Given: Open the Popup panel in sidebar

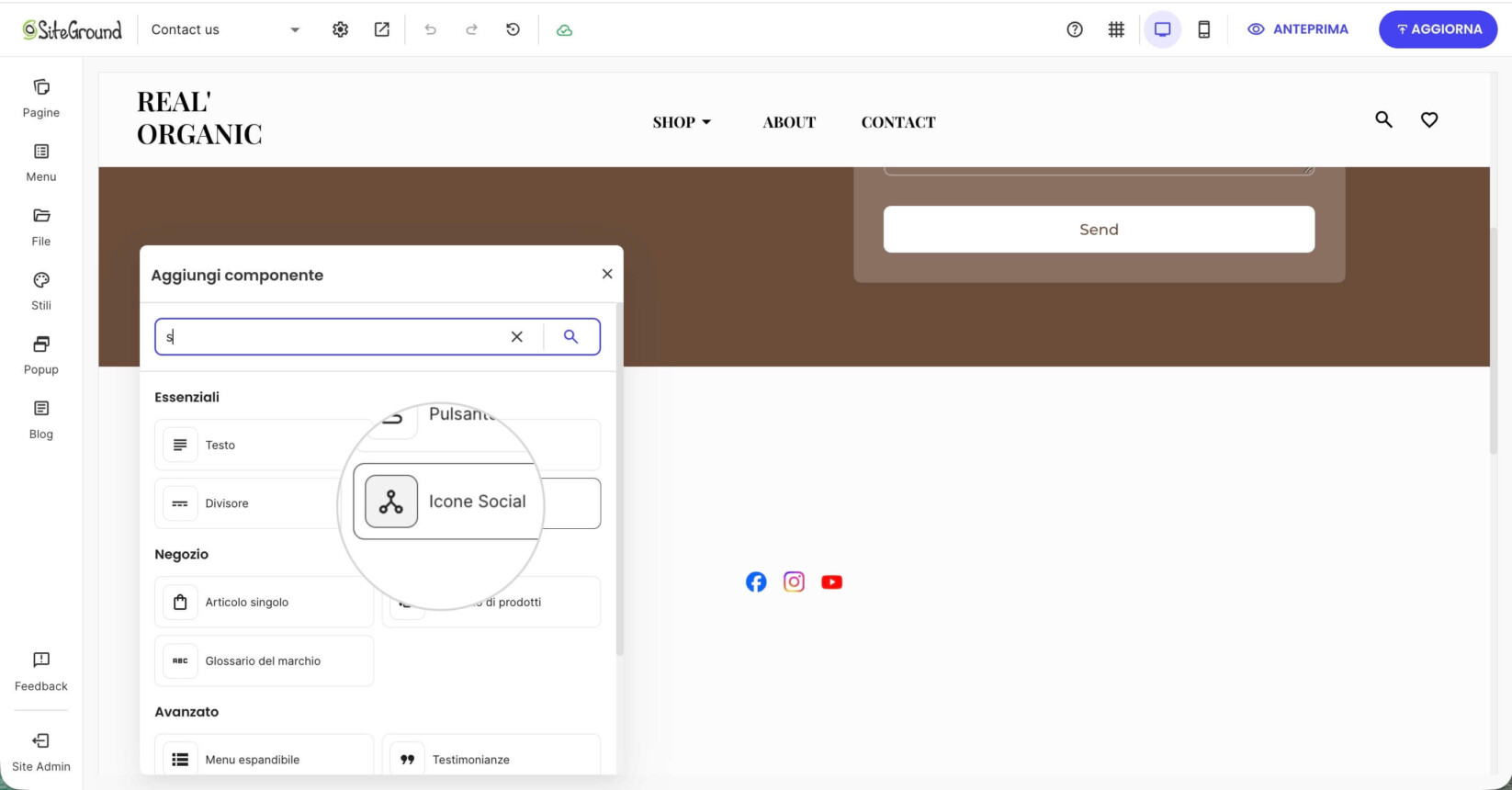Looking at the screenshot, I should [x=41, y=355].
